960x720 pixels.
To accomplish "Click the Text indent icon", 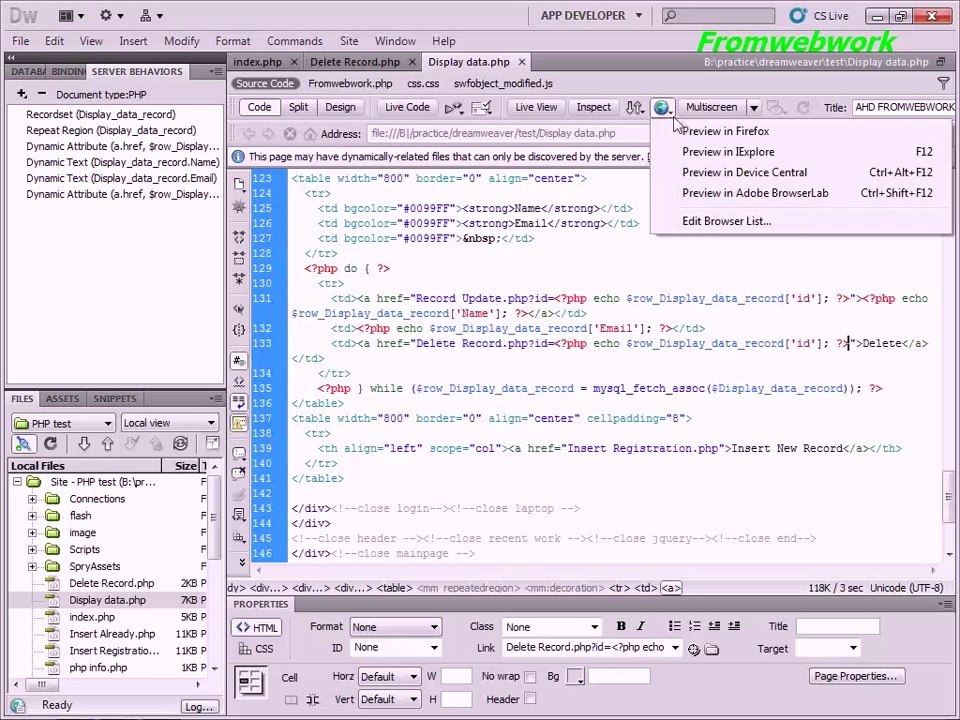I will point(734,626).
